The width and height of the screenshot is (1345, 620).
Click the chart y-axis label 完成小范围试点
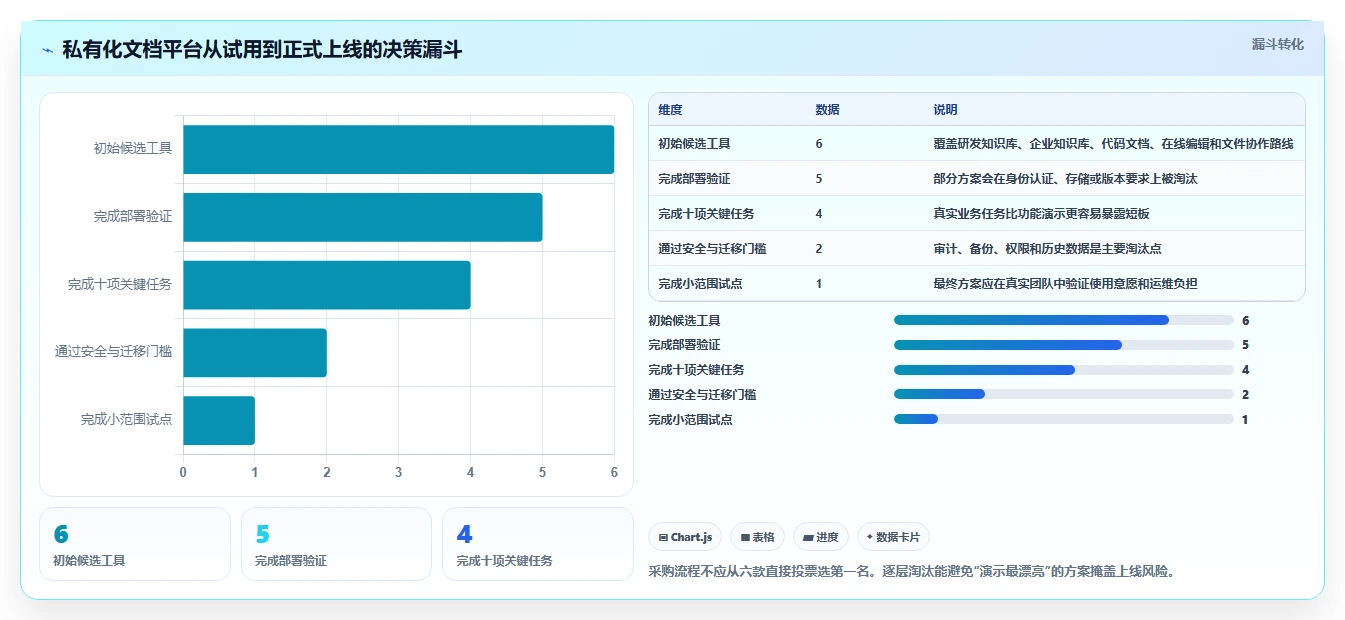coord(127,420)
